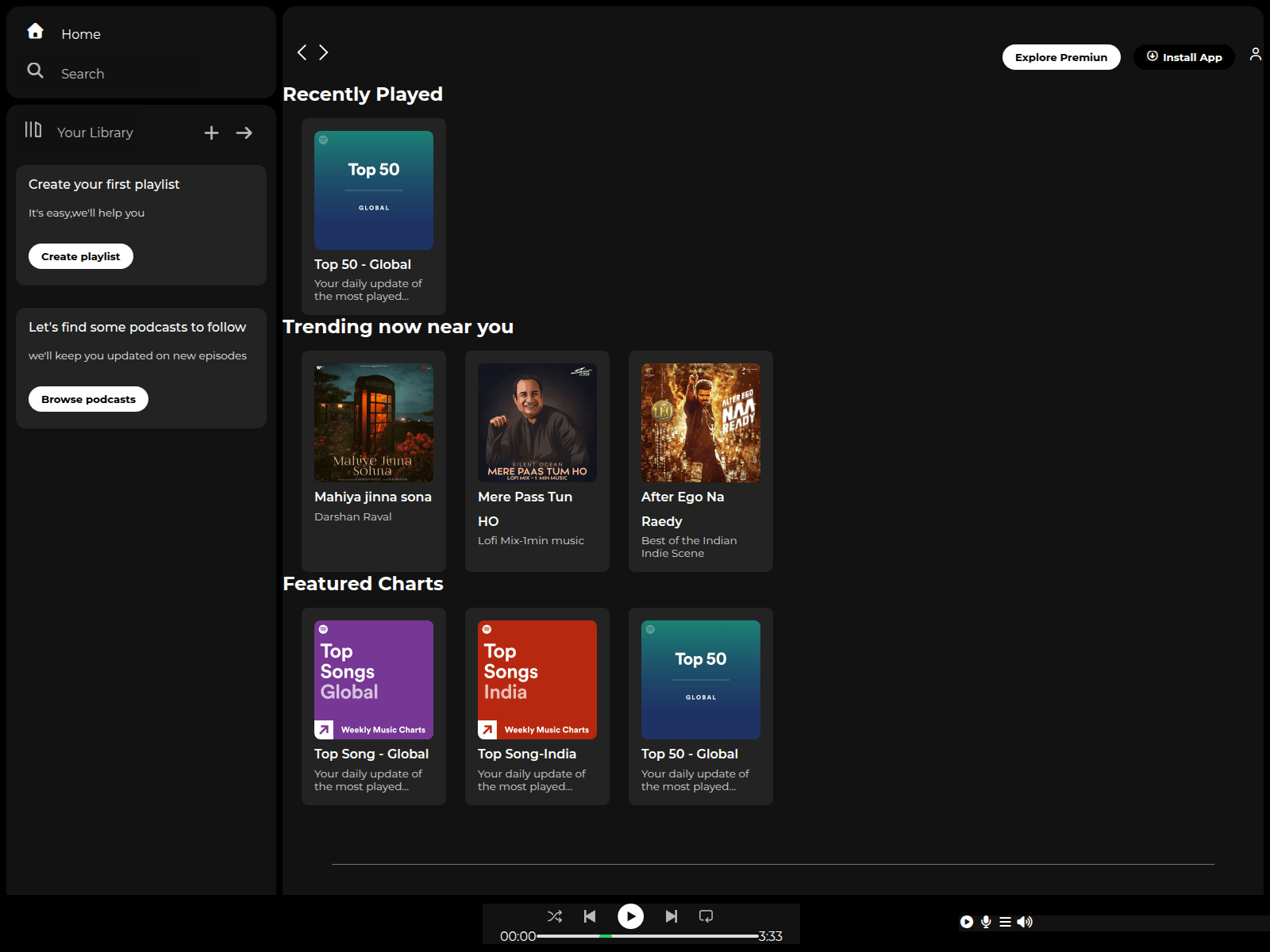Viewport: 1270px width, 952px height.
Task: Open Search from the sidebar
Action: (83, 74)
